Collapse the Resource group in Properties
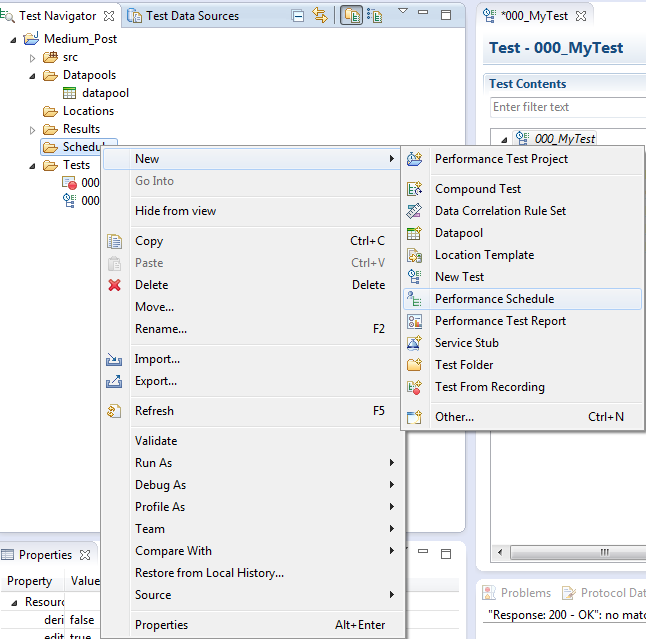This screenshot has height=639, width=646. 14,603
